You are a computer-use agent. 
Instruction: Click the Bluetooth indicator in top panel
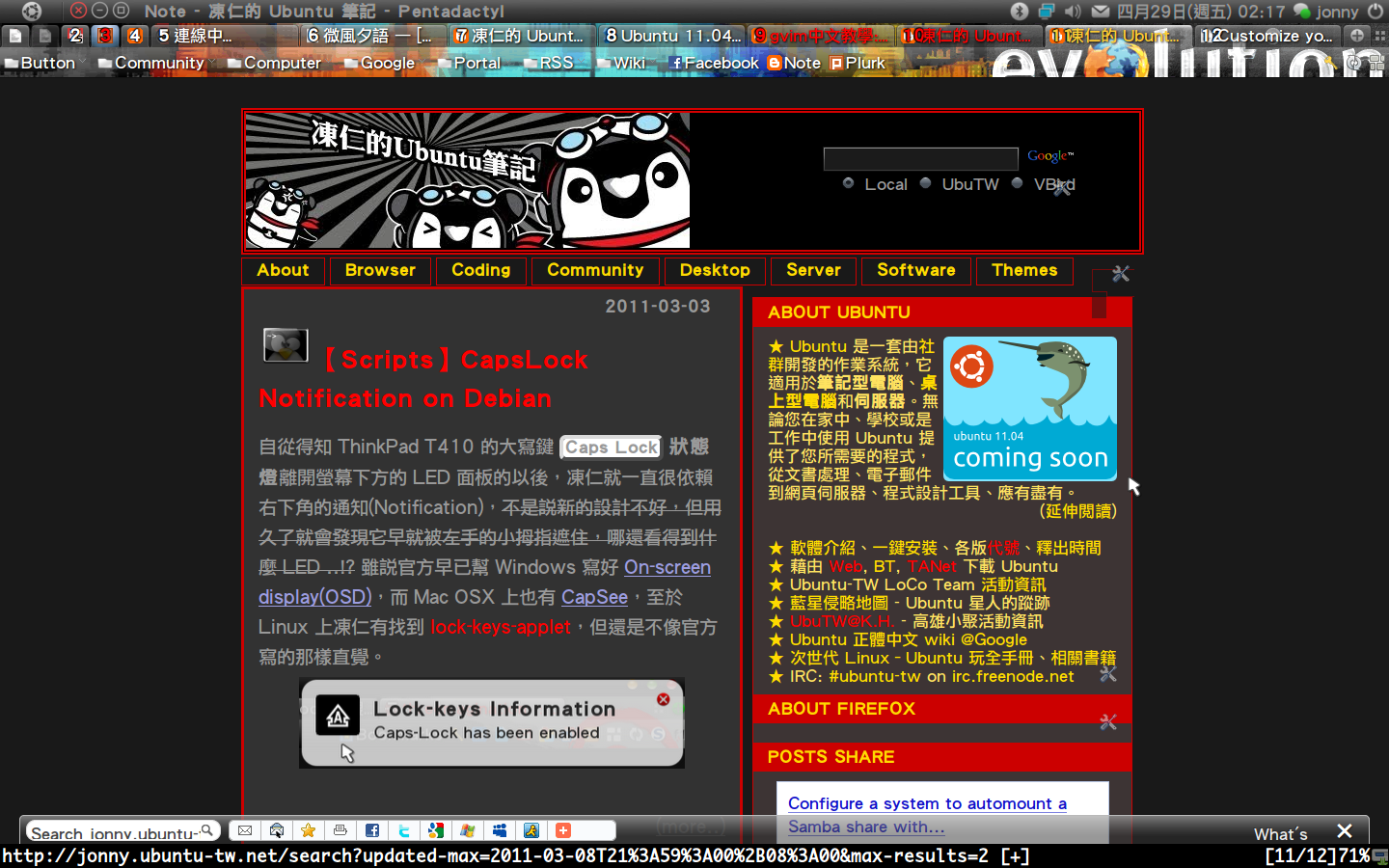click(1020, 11)
